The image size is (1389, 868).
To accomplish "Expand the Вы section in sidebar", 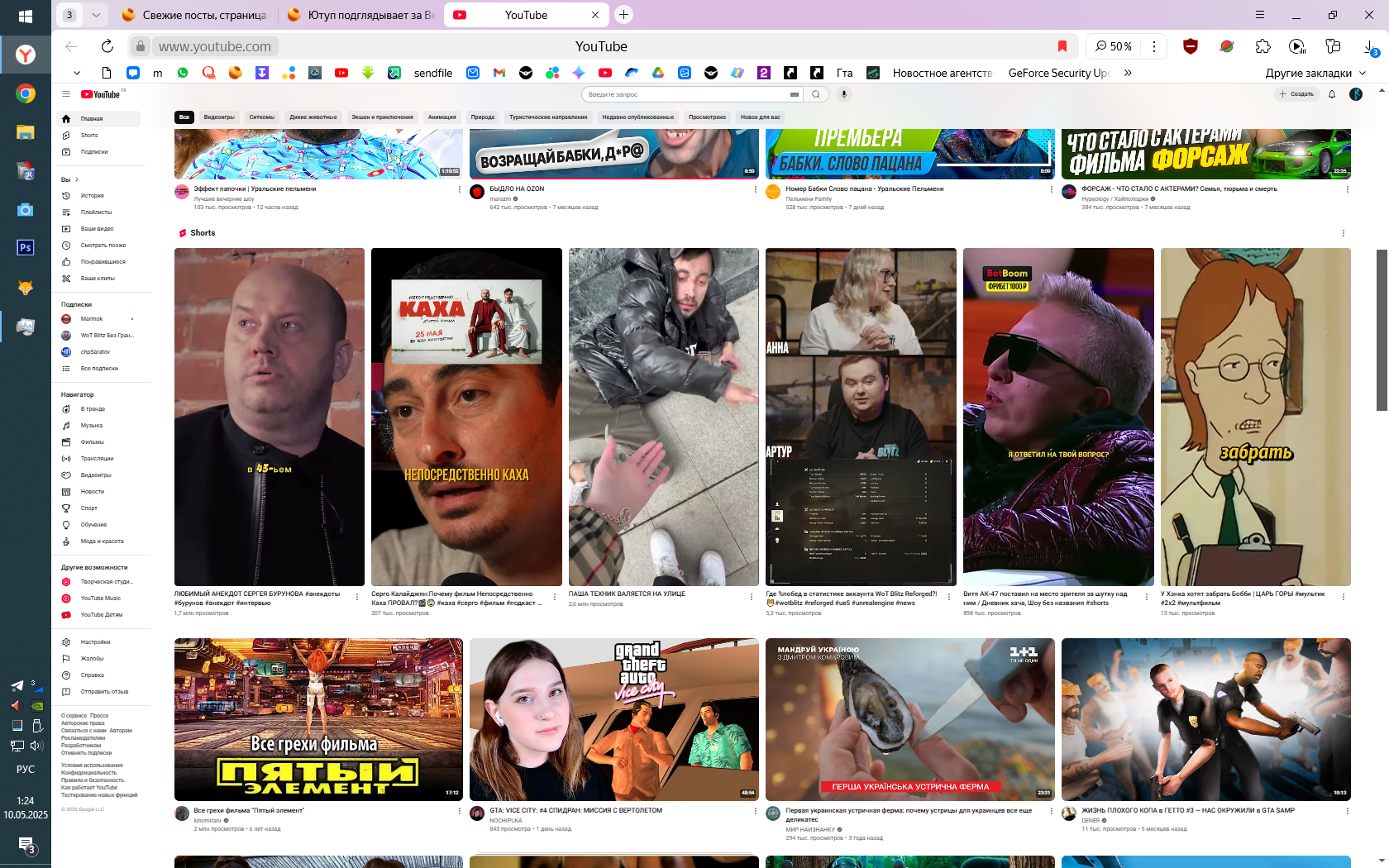I will (69, 179).
